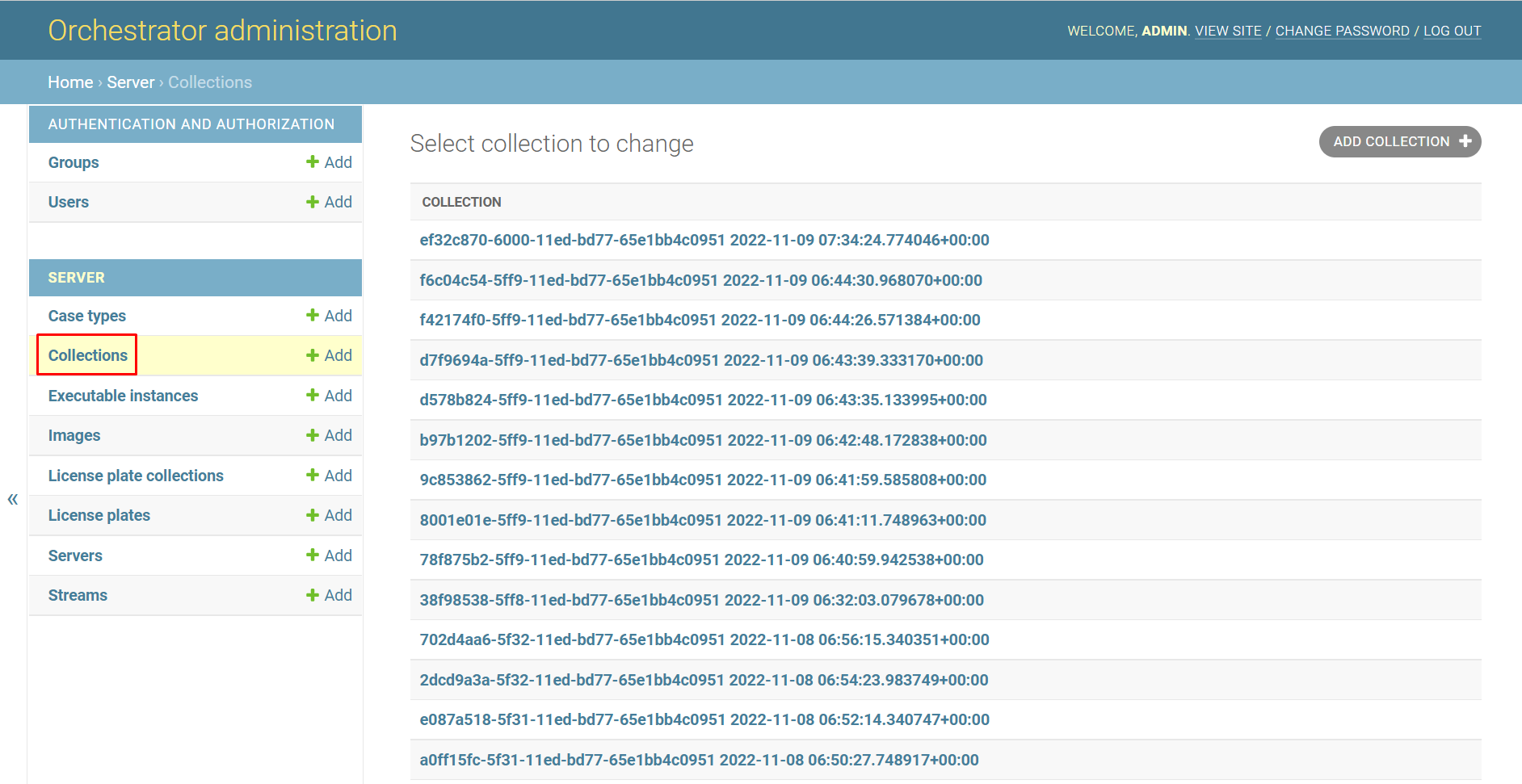Open License plates in the sidebar
The height and width of the screenshot is (784, 1522).
coord(99,515)
